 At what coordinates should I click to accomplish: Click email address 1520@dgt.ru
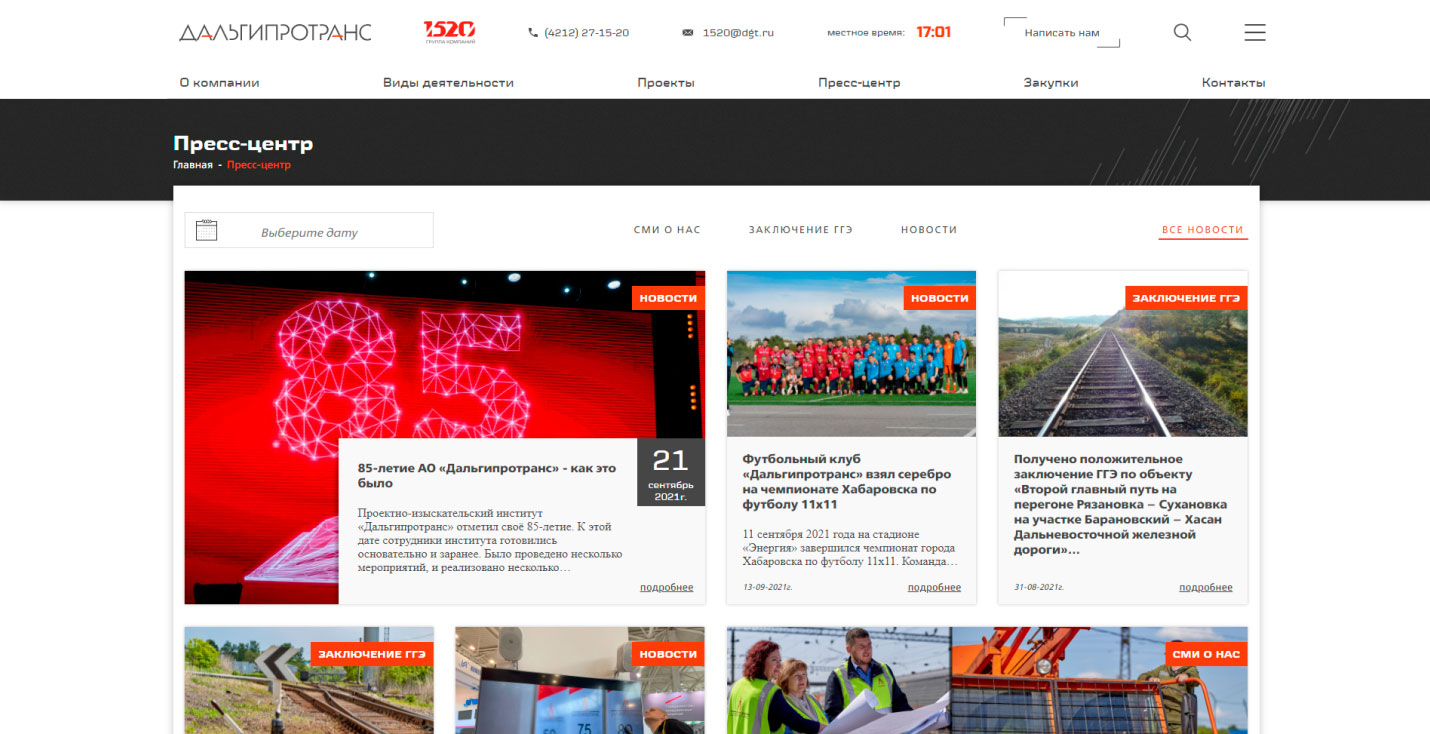(x=738, y=33)
